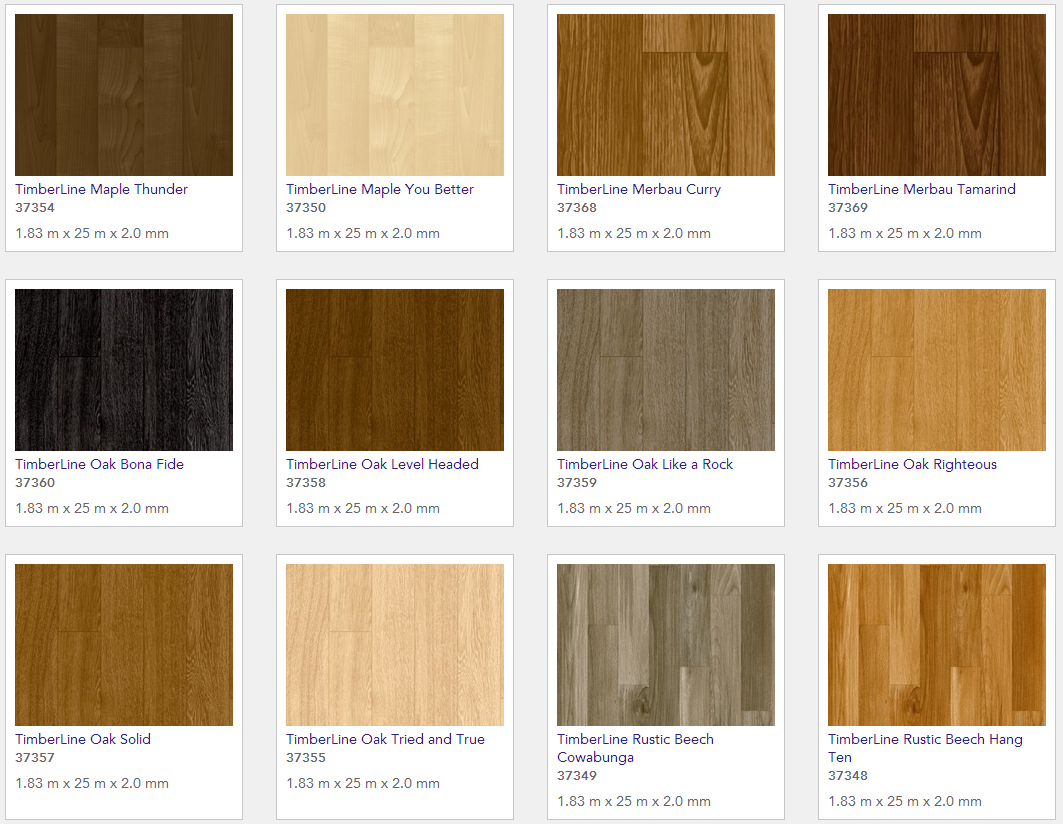
Task: Open the Oak Righteous swatch image
Action: click(937, 370)
